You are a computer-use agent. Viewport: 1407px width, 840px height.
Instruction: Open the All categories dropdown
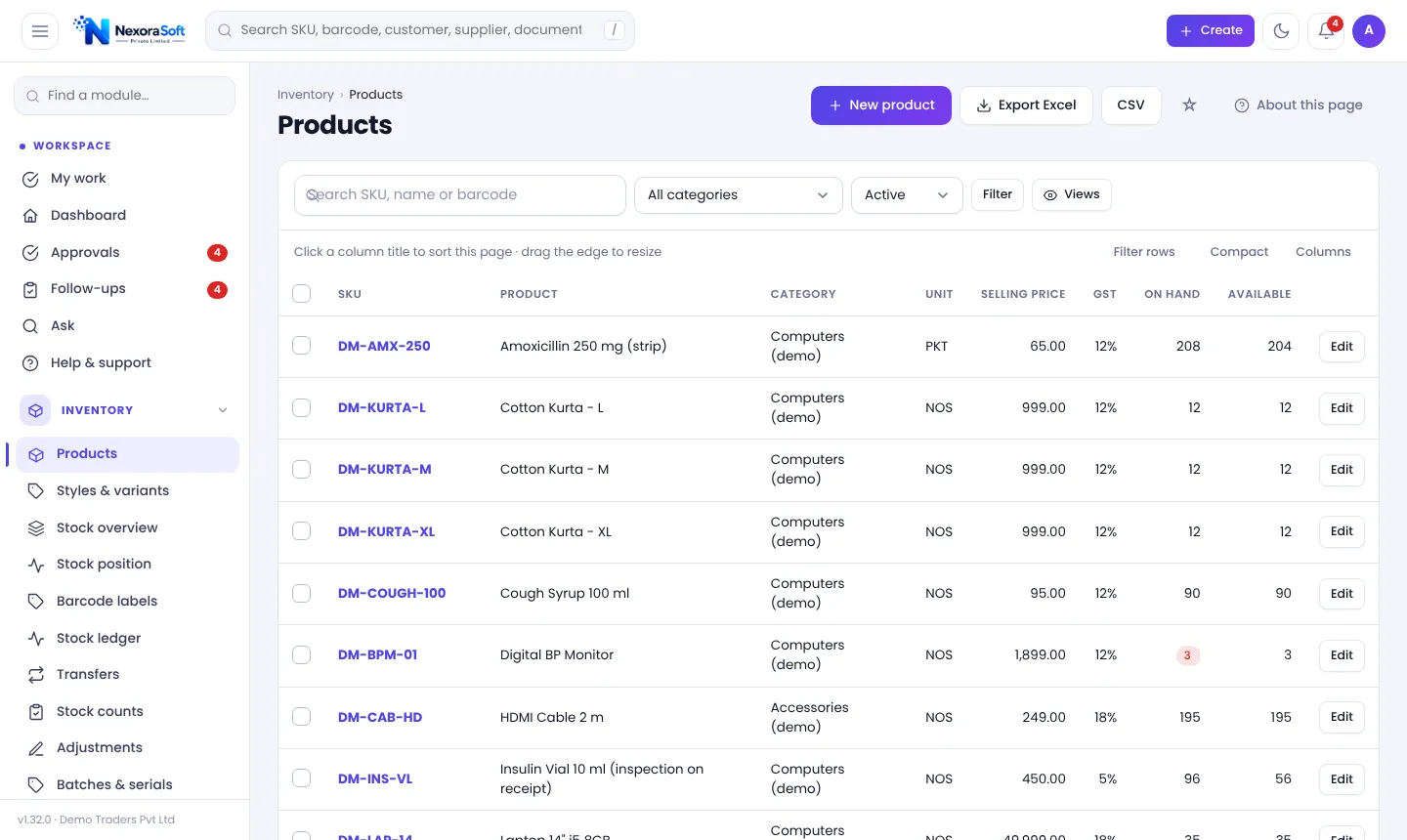coord(739,195)
